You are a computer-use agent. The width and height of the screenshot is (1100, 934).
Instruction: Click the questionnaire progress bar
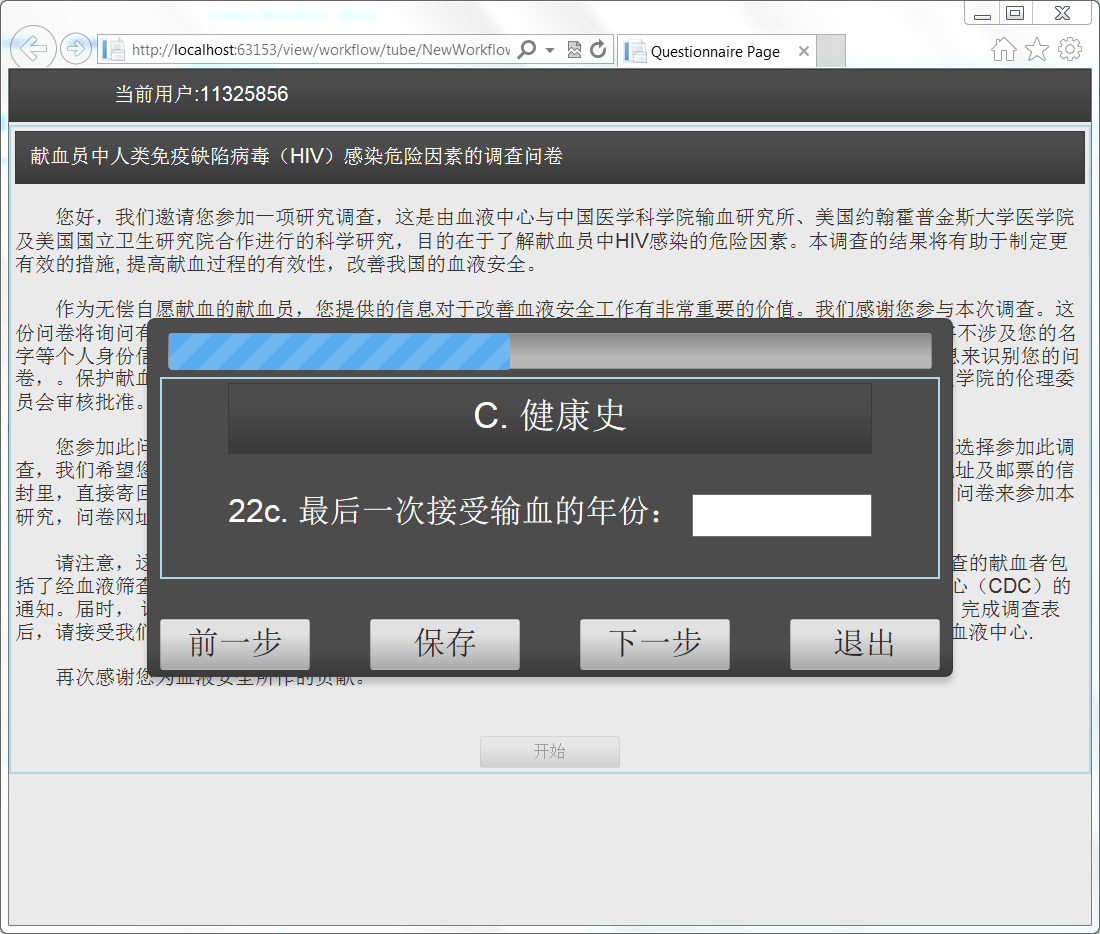[x=550, y=351]
